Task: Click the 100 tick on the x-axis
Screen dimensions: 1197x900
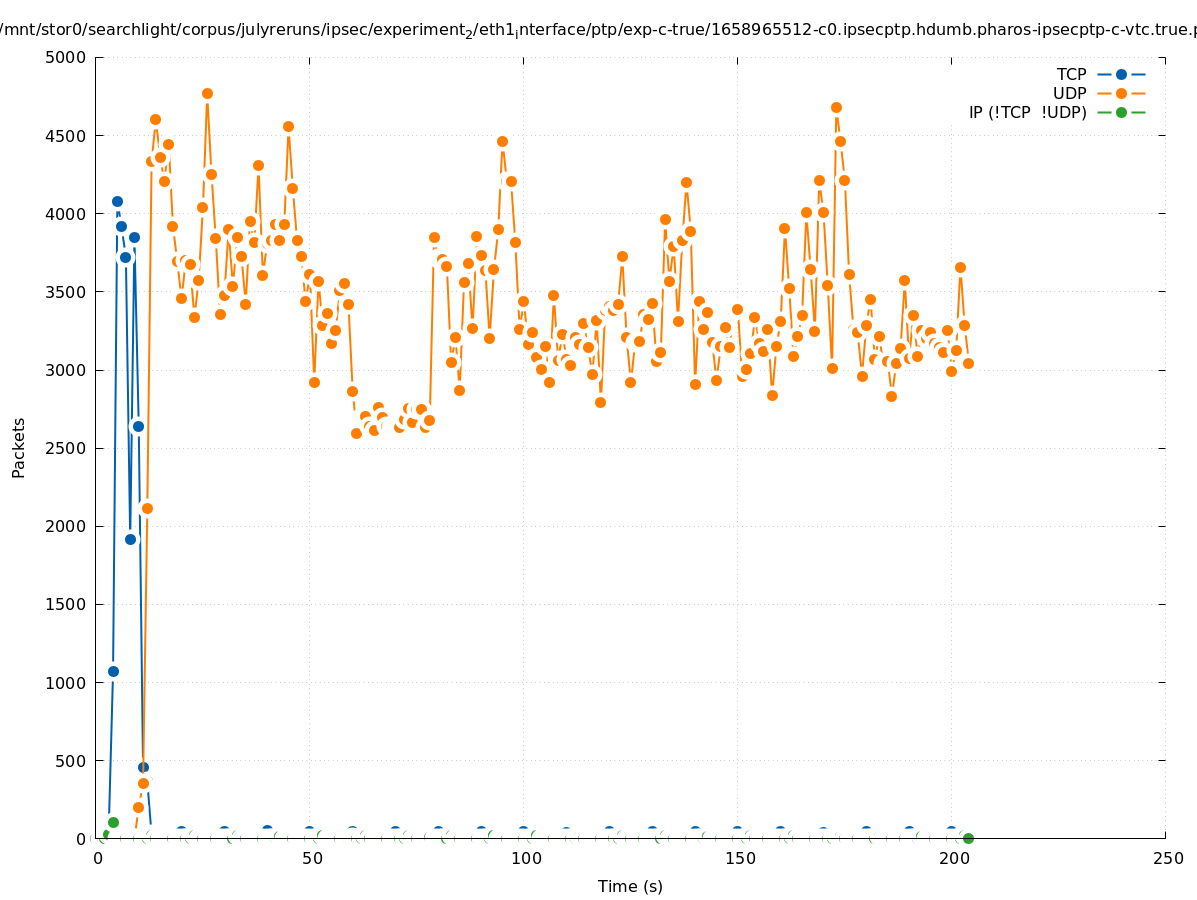Action: tap(526, 859)
